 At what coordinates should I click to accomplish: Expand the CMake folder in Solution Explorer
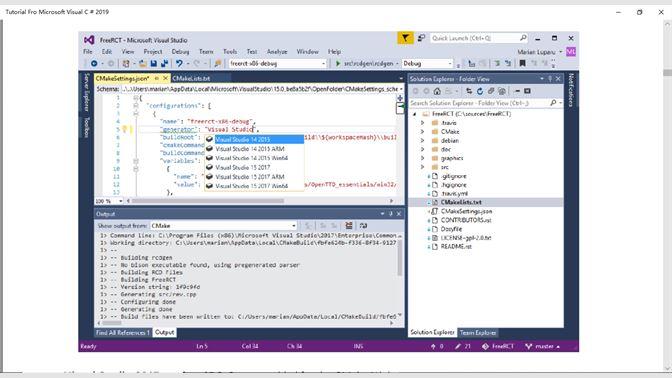coord(423,132)
